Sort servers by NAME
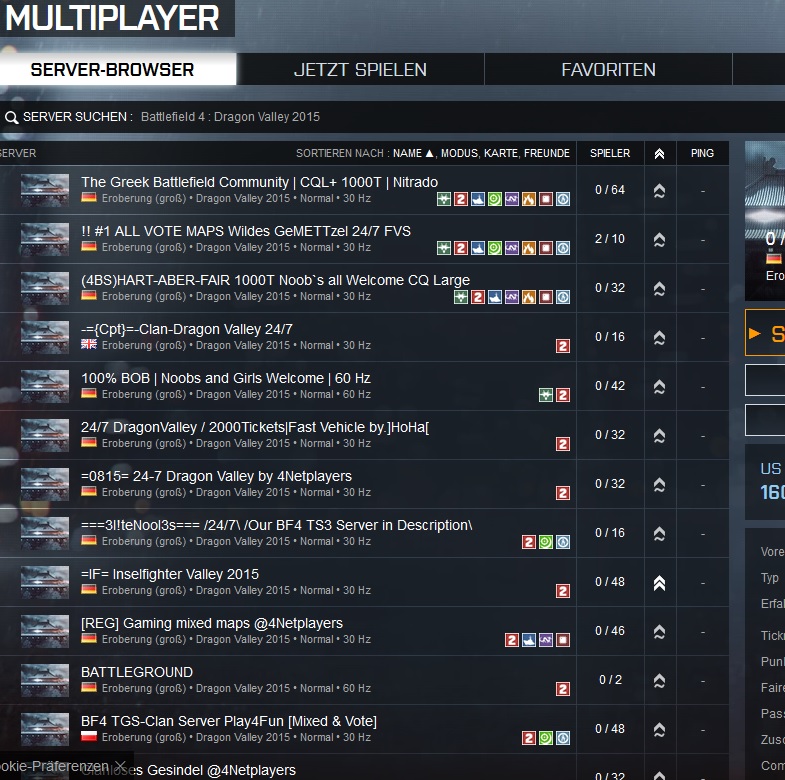The image size is (785, 780). [413, 153]
